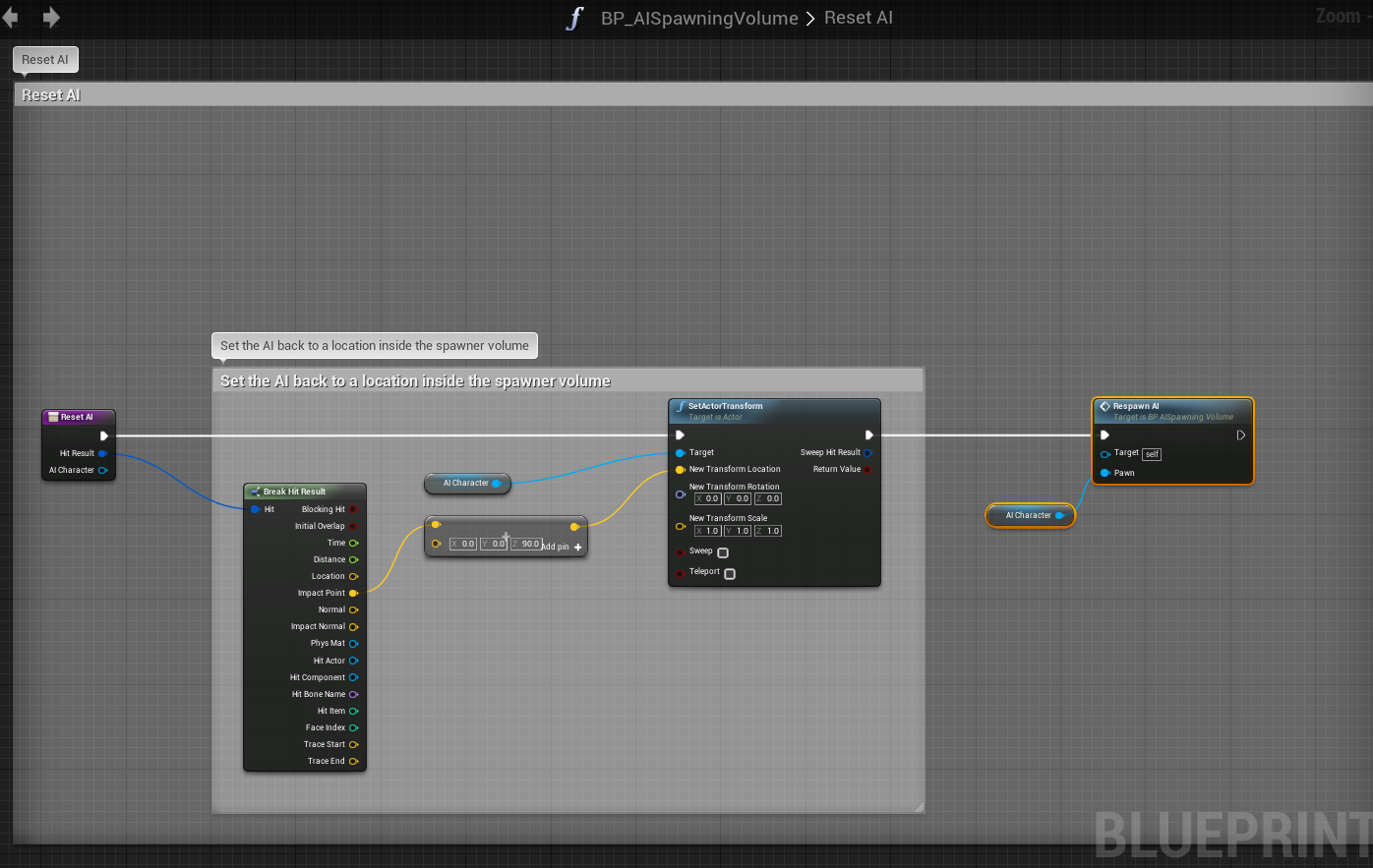Click the Respawn AI Pawn input pin
The height and width of the screenshot is (868, 1373).
1105,473
